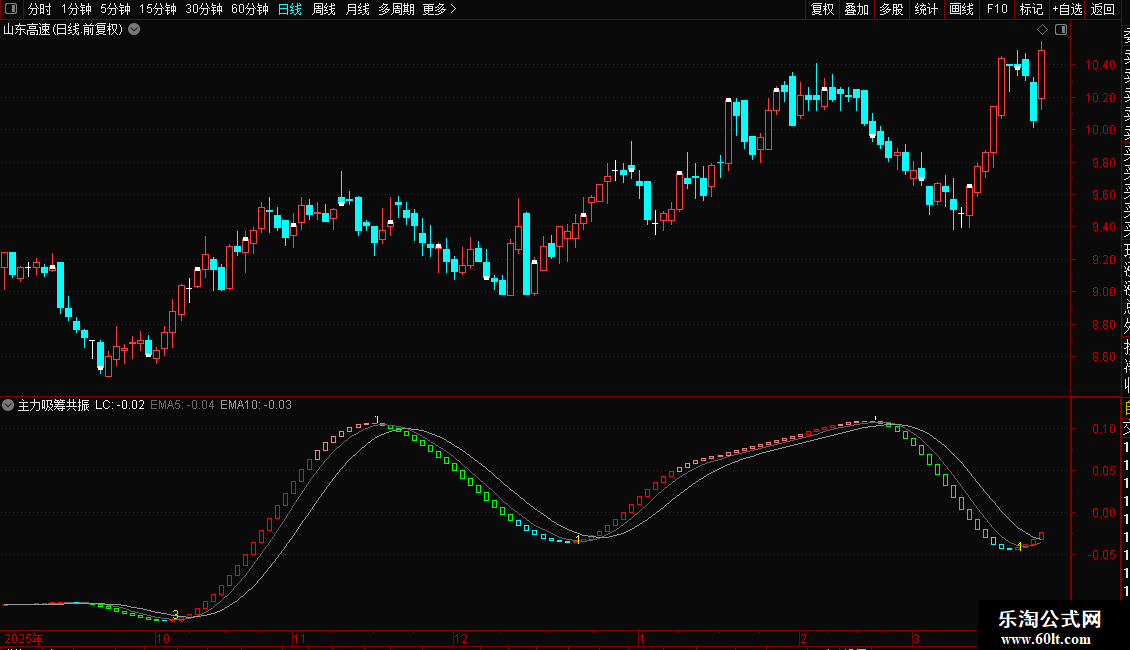Click the 10.00 price axis label
This screenshot has width=1130, height=650.
pyautogui.click(x=1100, y=130)
